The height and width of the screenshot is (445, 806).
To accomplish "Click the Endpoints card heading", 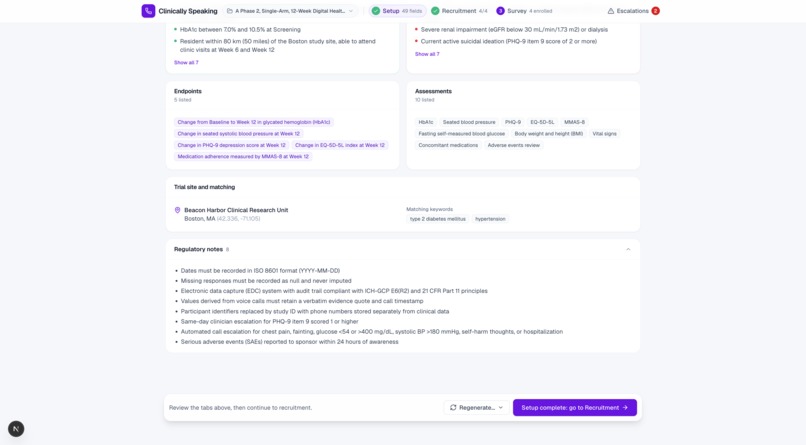I will pyautogui.click(x=188, y=91).
